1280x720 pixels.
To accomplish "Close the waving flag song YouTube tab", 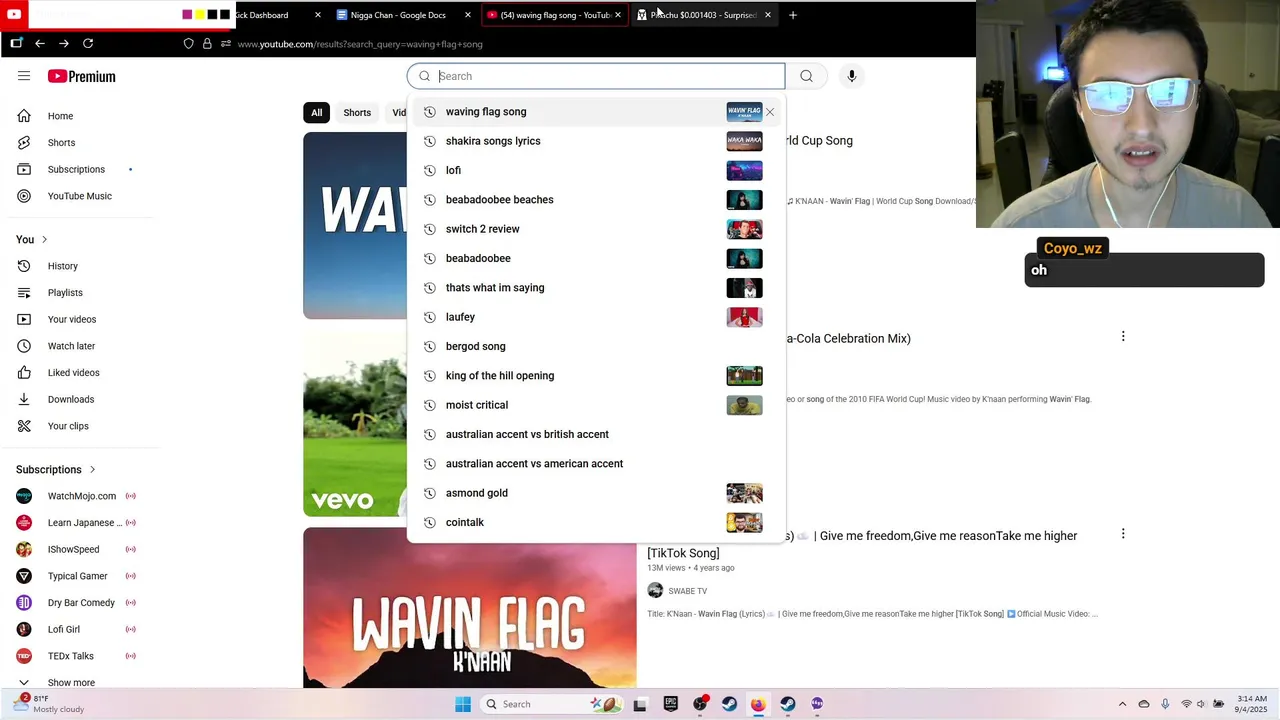I will coord(618,15).
